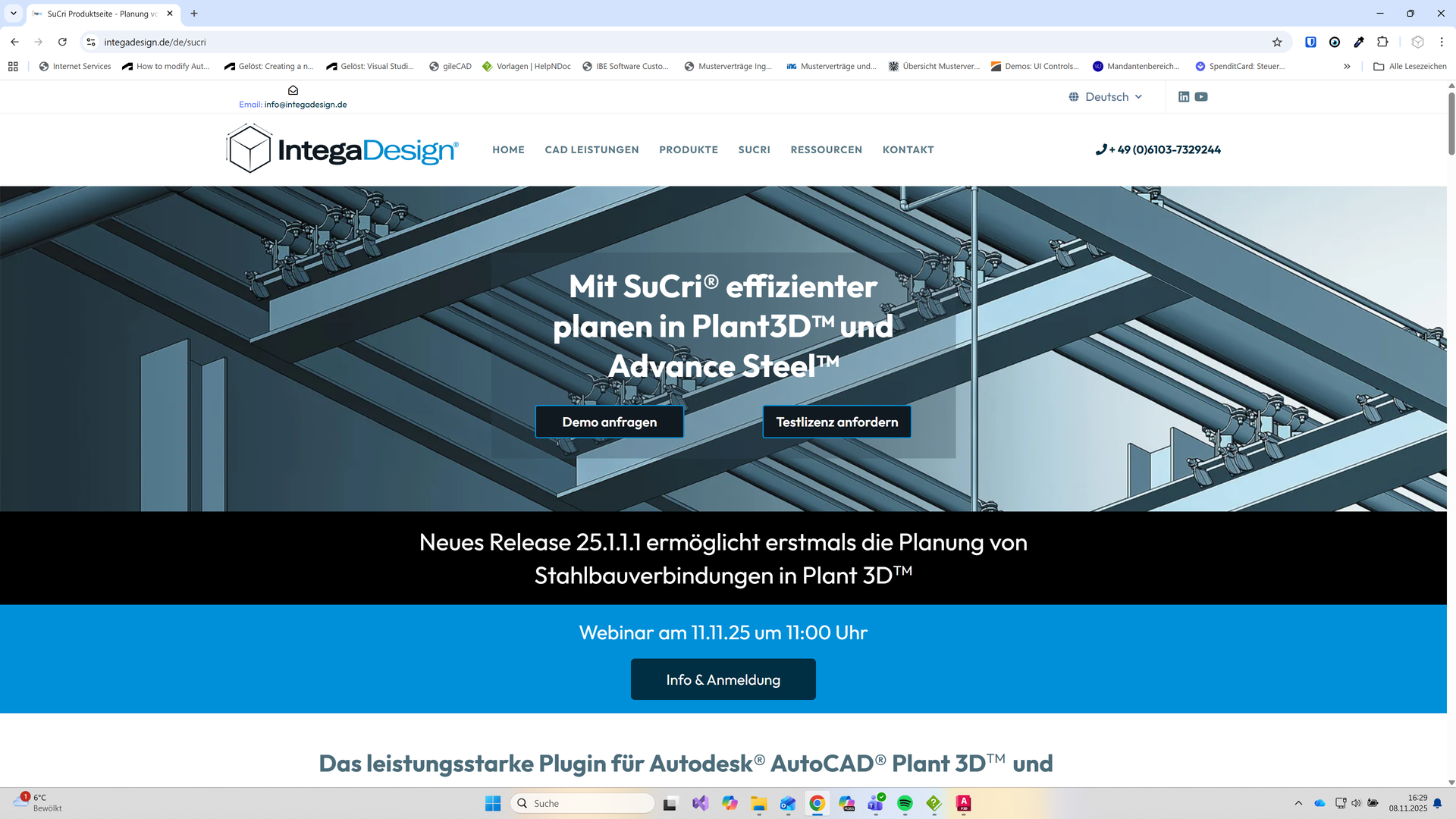The height and width of the screenshot is (819, 1456).
Task: Open the green HelpNDoc taskbar icon
Action: pyautogui.click(x=934, y=803)
